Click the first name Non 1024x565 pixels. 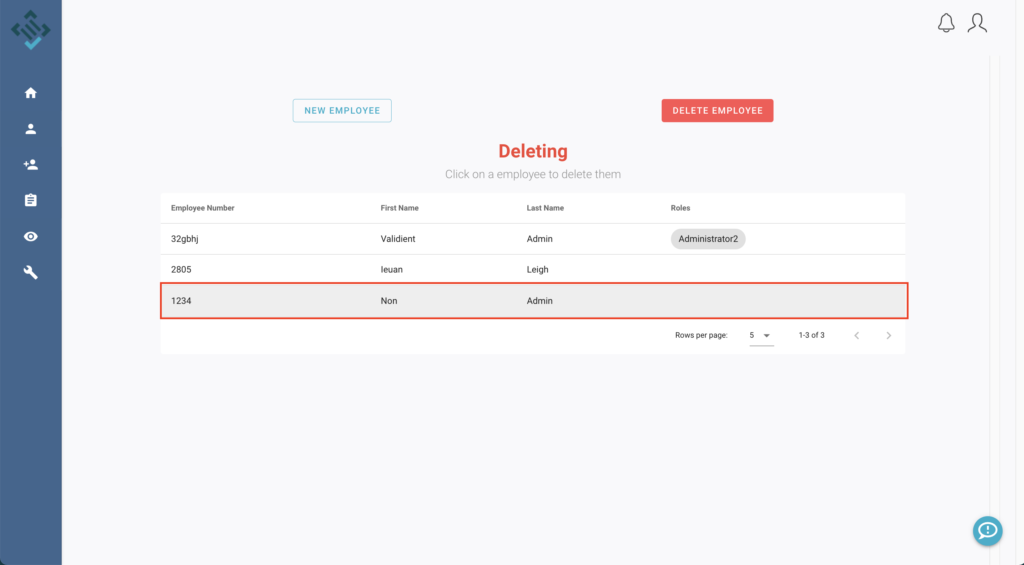(389, 300)
